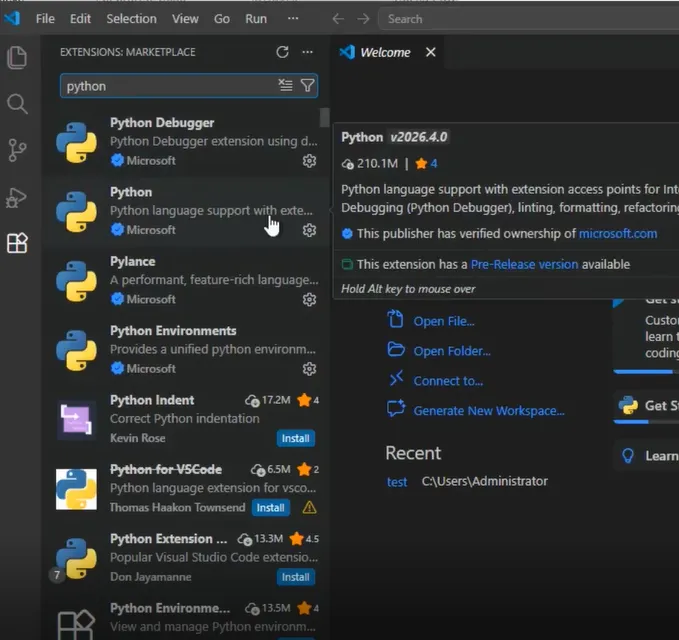Open the File menu
The image size is (679, 640).
[x=45, y=19]
